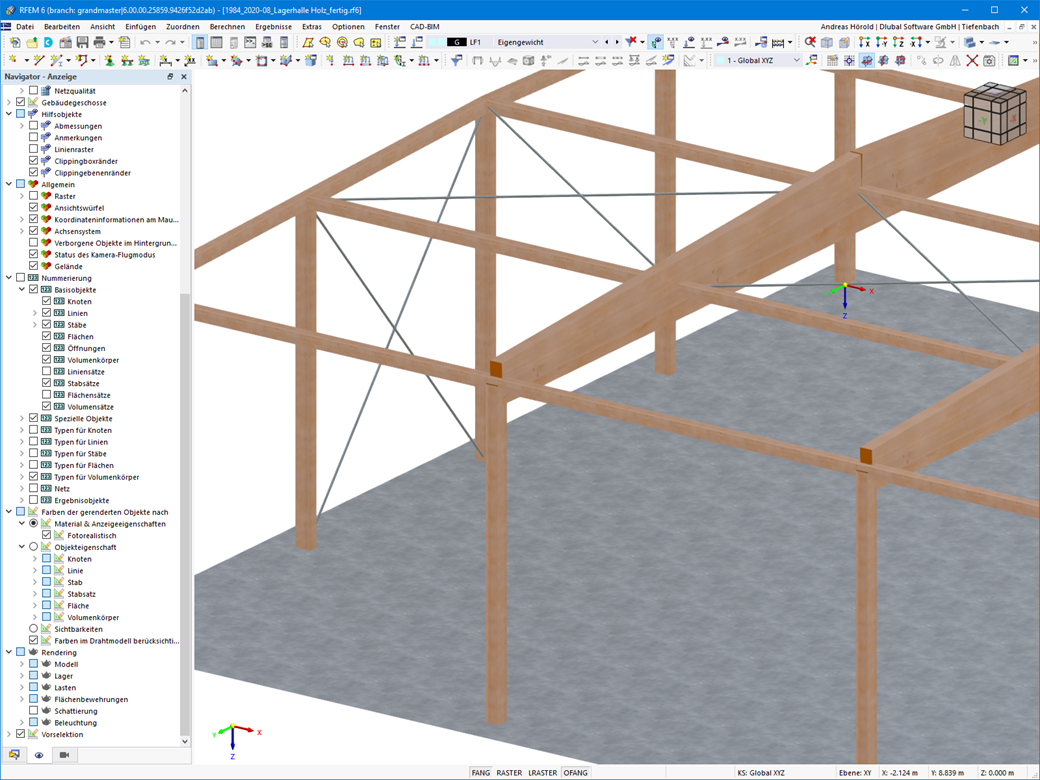The width and height of the screenshot is (1040, 780).
Task: Click the view in Z direction icon
Action: [899, 43]
